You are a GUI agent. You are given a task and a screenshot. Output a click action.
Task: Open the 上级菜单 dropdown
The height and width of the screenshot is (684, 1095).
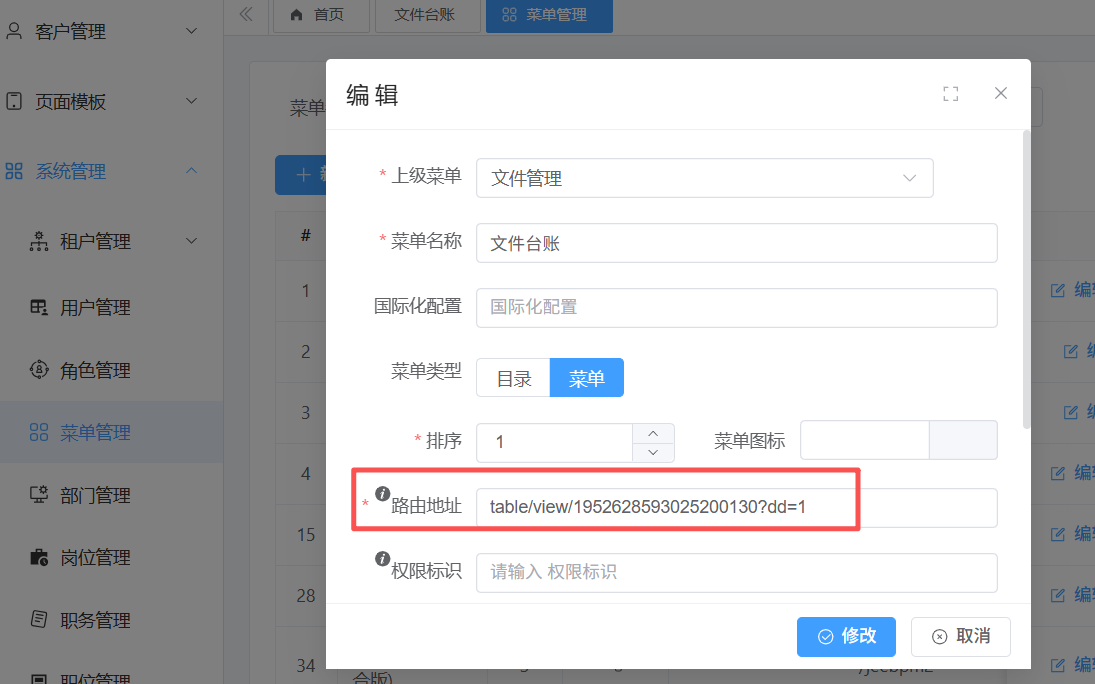click(x=704, y=178)
